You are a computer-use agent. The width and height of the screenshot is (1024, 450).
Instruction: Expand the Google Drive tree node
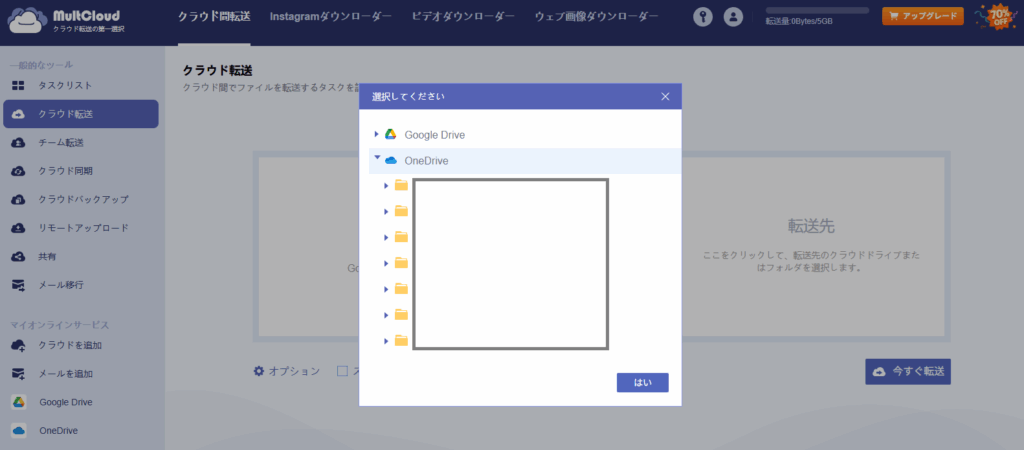click(x=377, y=134)
